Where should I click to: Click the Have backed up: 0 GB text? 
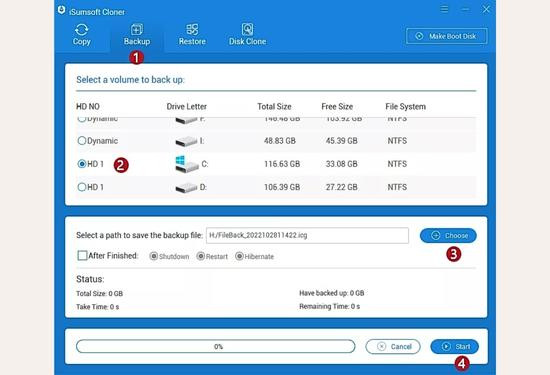coord(331,293)
